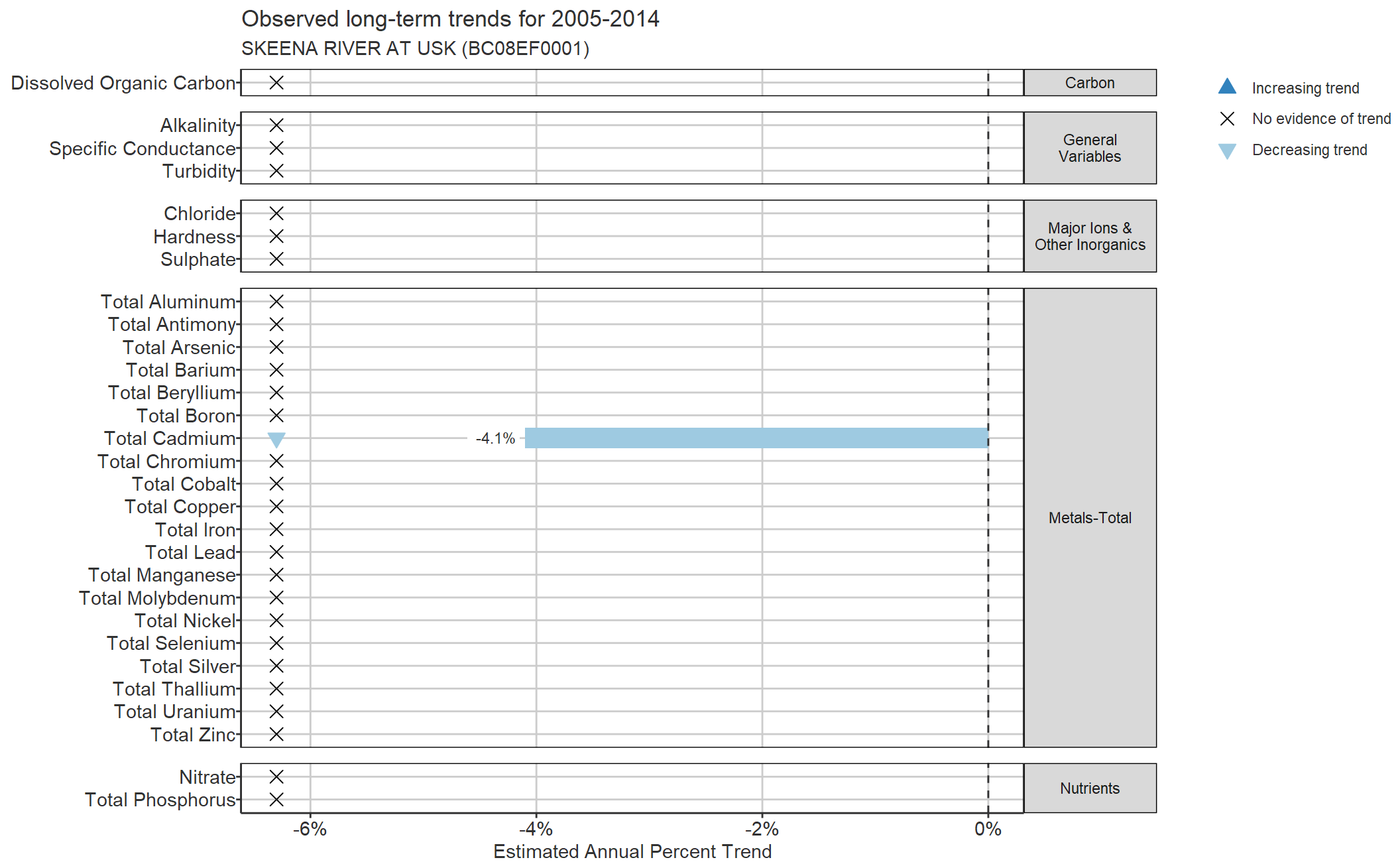Click the Total Phosphorus X marker
Image resolution: width=1400 pixels, height=868 pixels.
276,800
